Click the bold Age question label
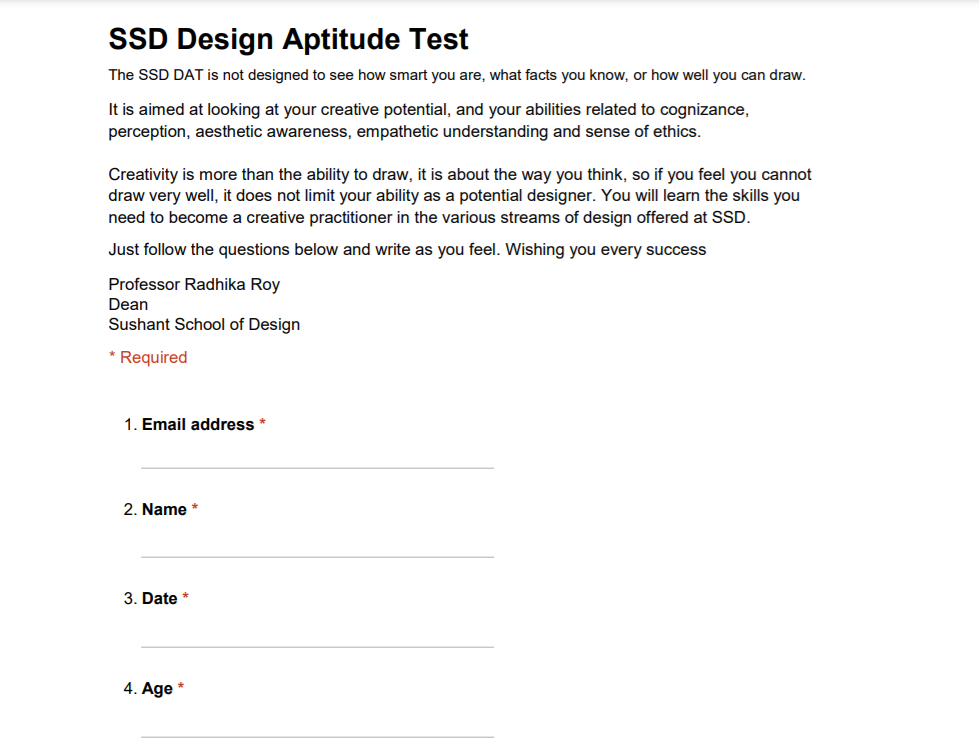Image resolution: width=979 pixels, height=755 pixels. tap(157, 689)
